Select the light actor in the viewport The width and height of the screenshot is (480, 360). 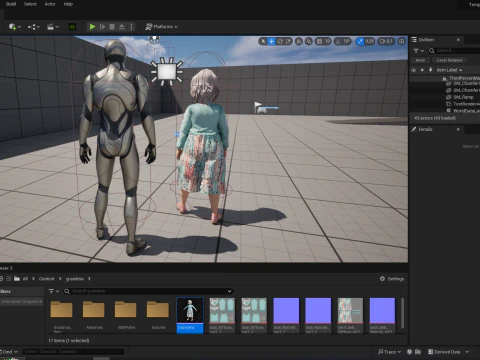[x=166, y=71]
